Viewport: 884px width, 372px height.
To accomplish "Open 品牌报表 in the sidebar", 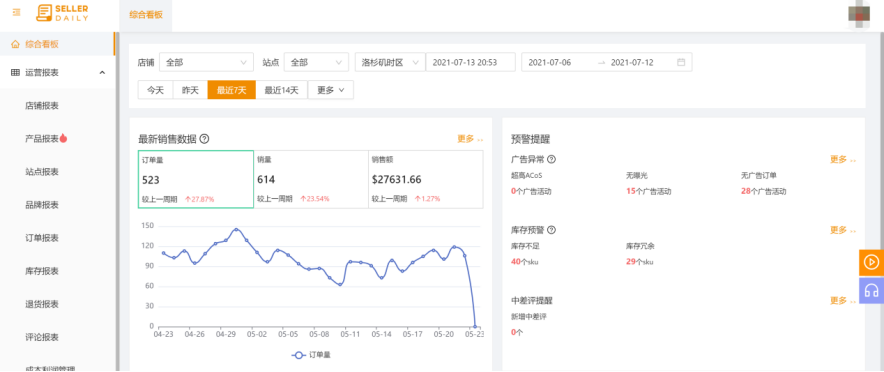I will click(42, 205).
